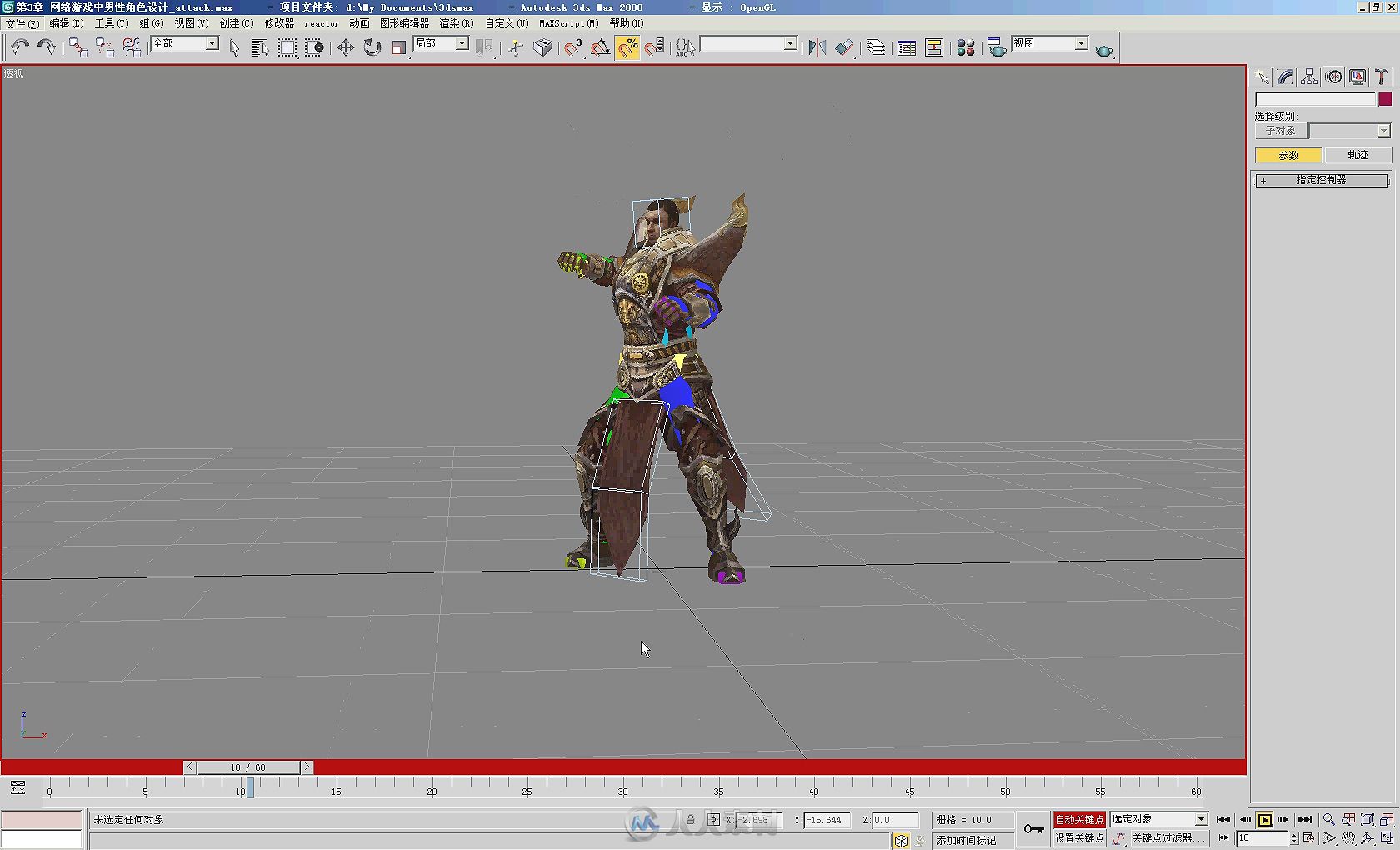Image resolution: width=1400 pixels, height=850 pixels.
Task: Jump to the end frame
Action: point(1305,819)
